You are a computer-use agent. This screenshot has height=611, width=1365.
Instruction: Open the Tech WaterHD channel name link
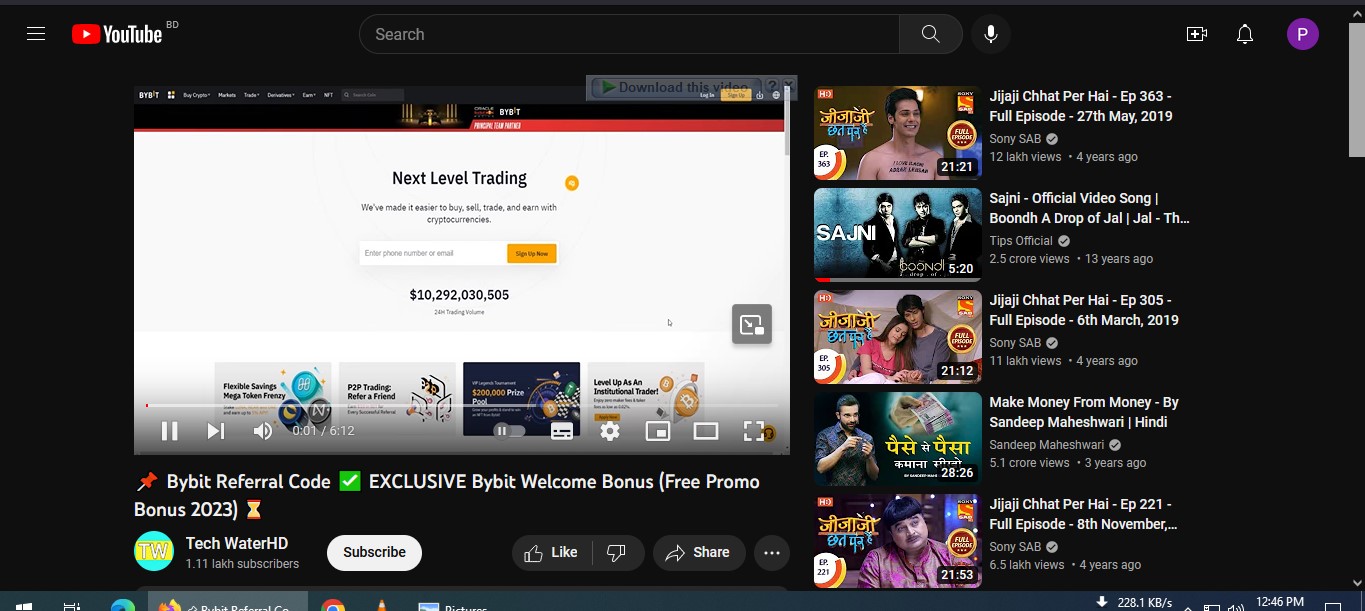coord(237,543)
